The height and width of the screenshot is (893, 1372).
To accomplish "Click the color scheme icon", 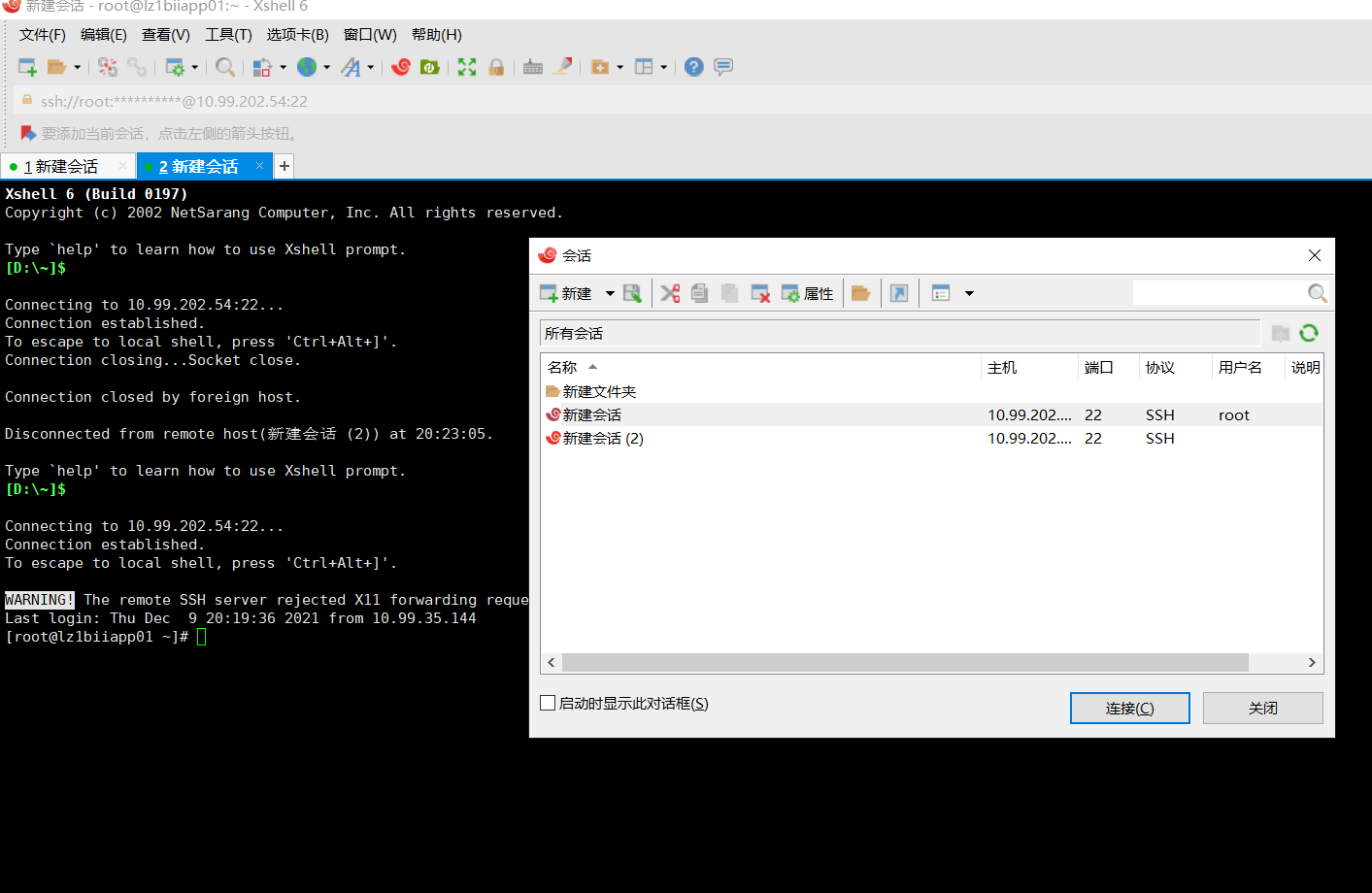I will pyautogui.click(x=262, y=67).
